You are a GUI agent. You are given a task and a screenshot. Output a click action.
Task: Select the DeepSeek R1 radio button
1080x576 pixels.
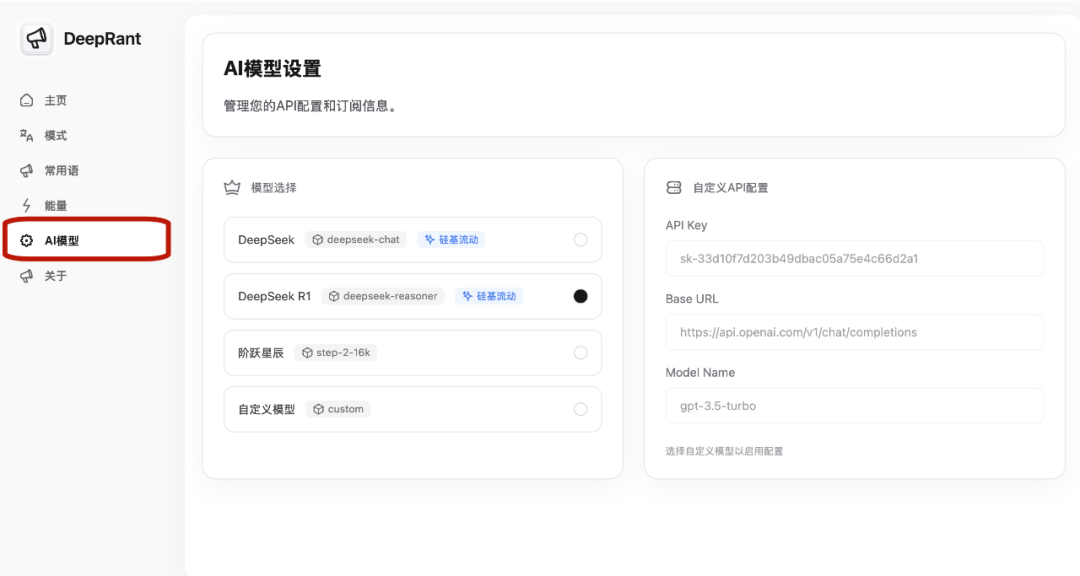[x=581, y=296]
